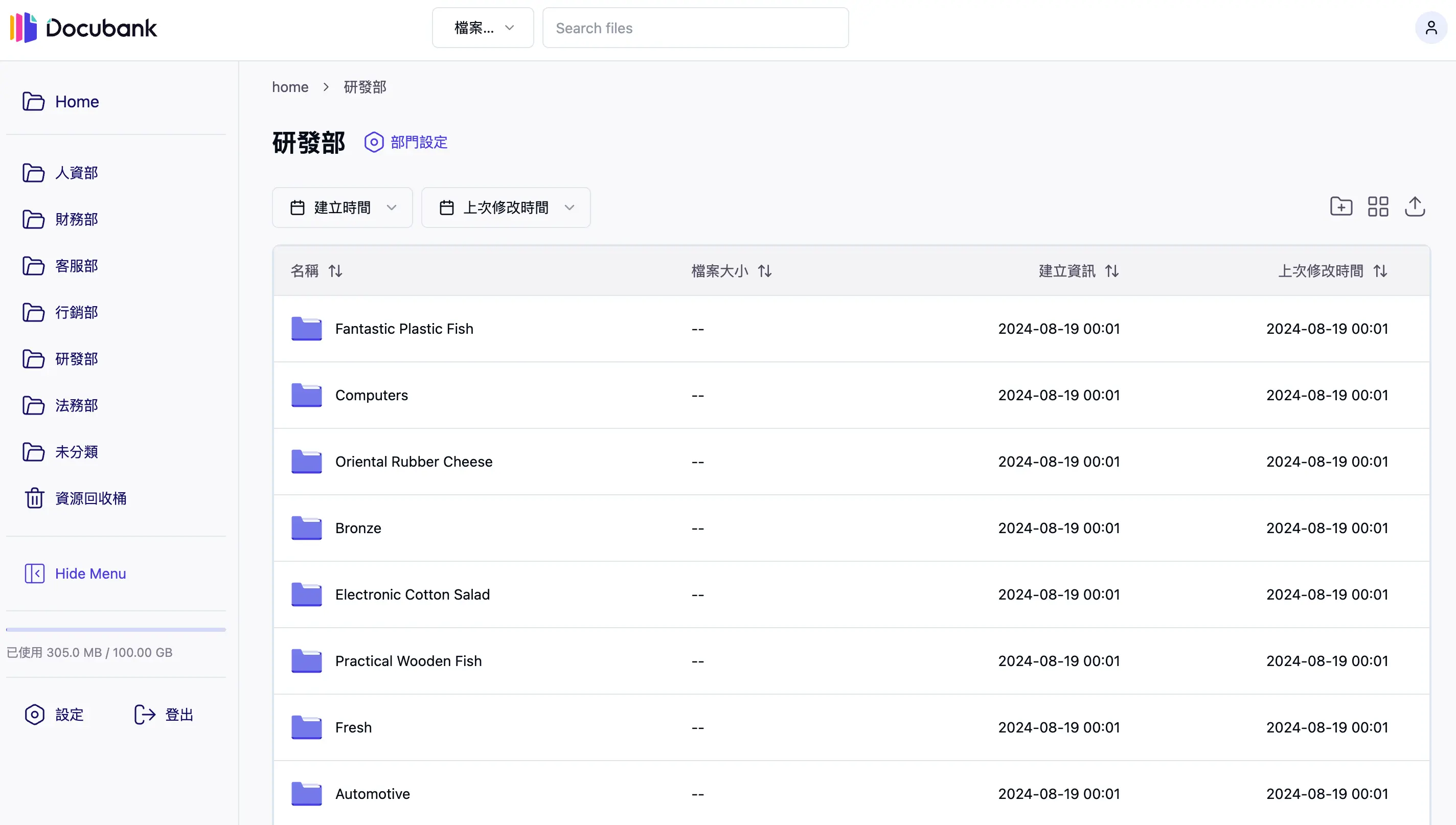Toggle 上次修改時間 column sorting

coord(1381,271)
